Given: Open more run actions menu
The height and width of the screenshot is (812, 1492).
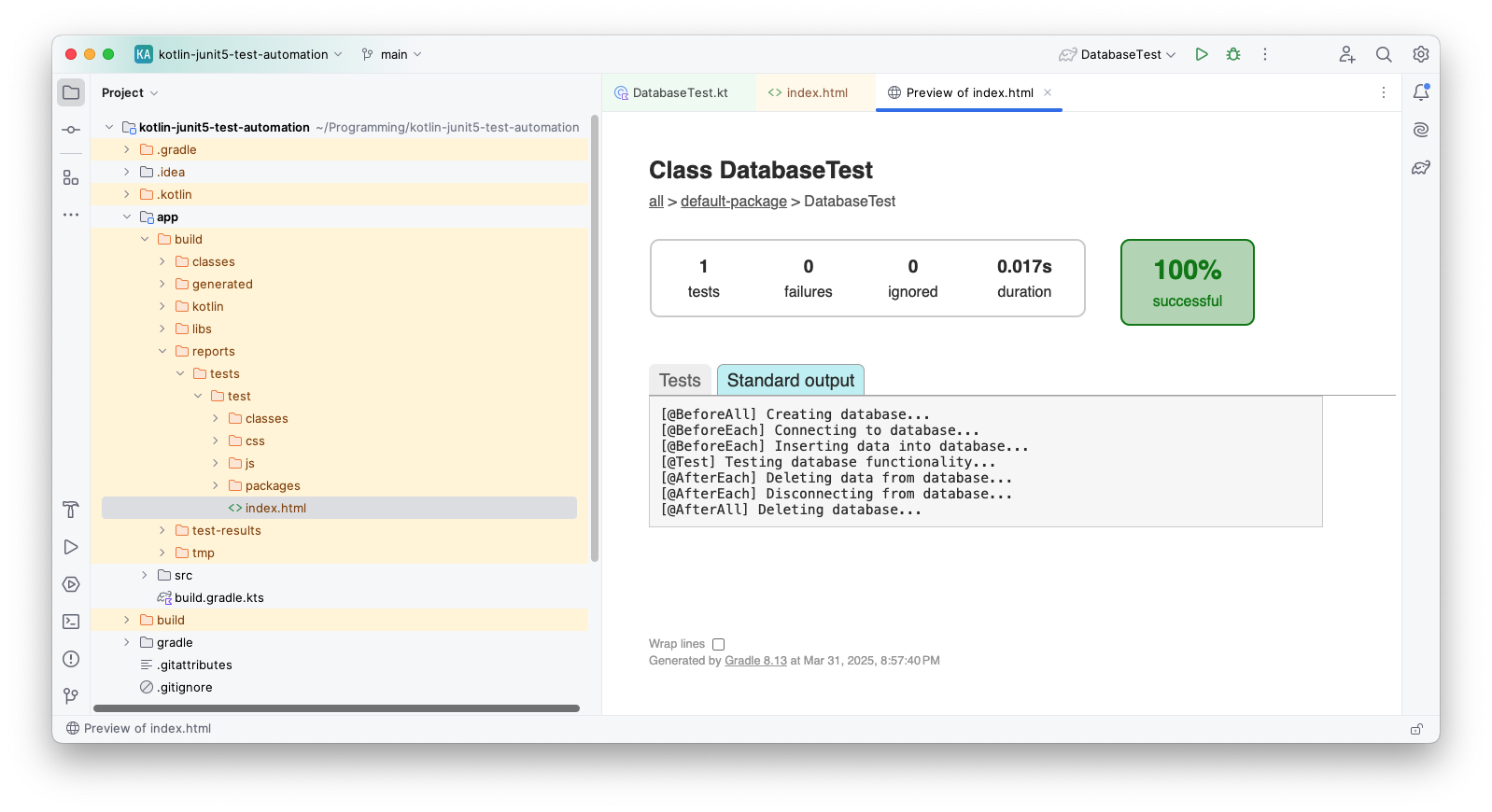Looking at the screenshot, I should (1265, 54).
